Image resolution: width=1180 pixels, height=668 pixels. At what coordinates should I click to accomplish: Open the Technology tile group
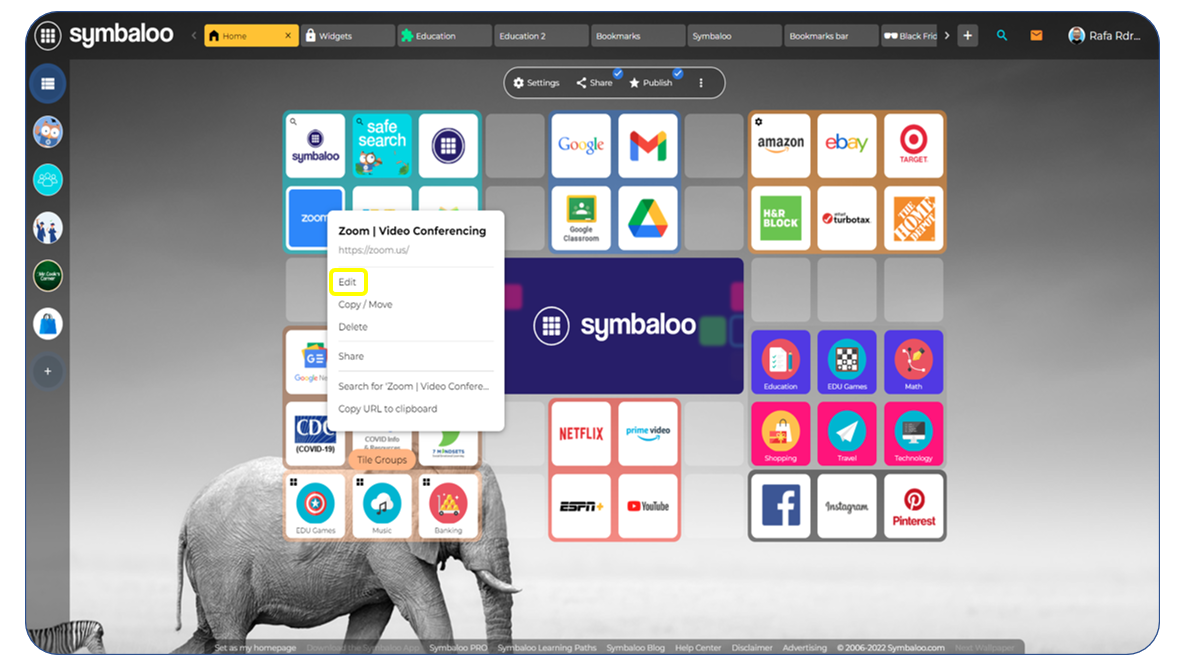point(914,434)
